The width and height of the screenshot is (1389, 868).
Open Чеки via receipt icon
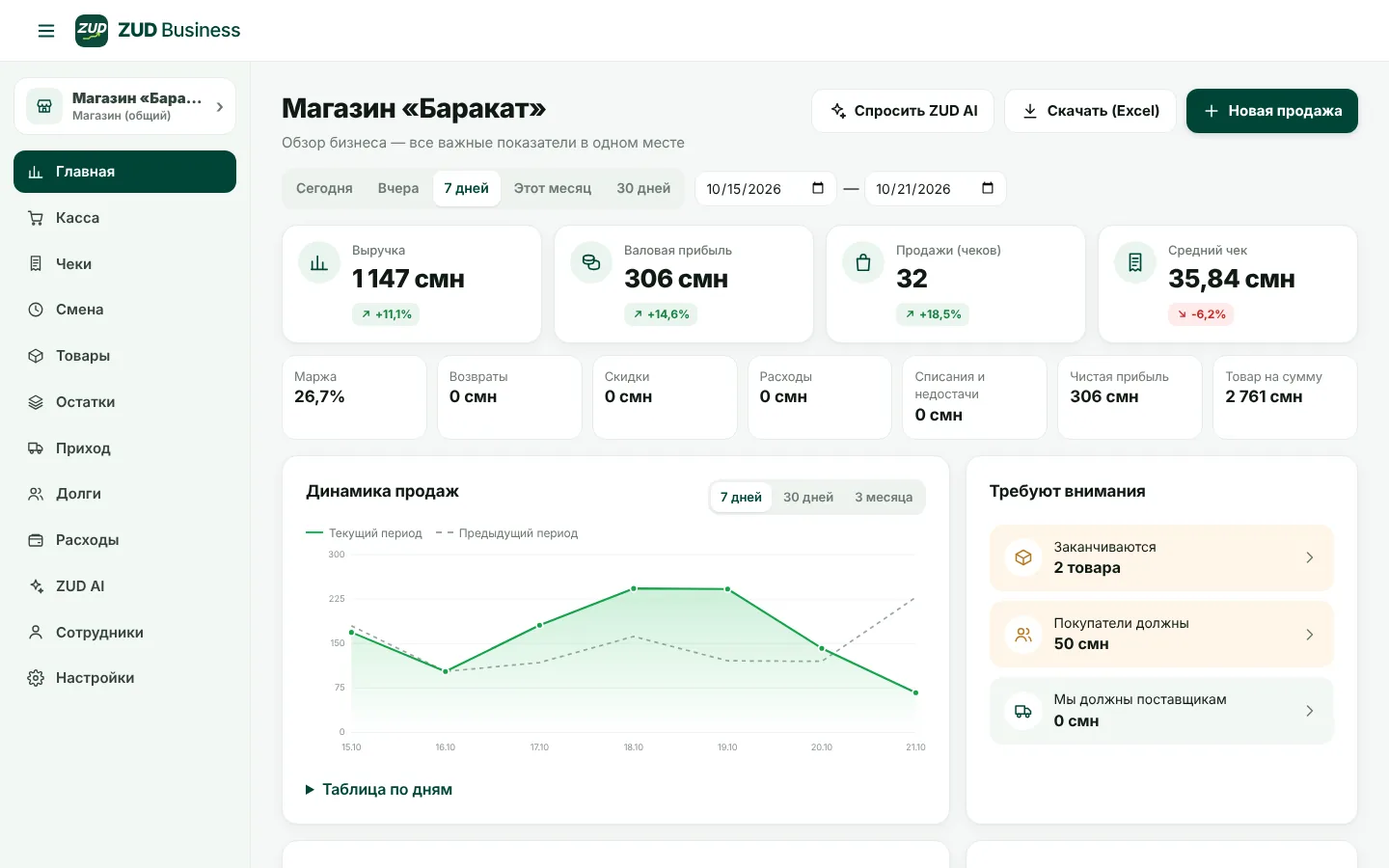click(x=36, y=263)
